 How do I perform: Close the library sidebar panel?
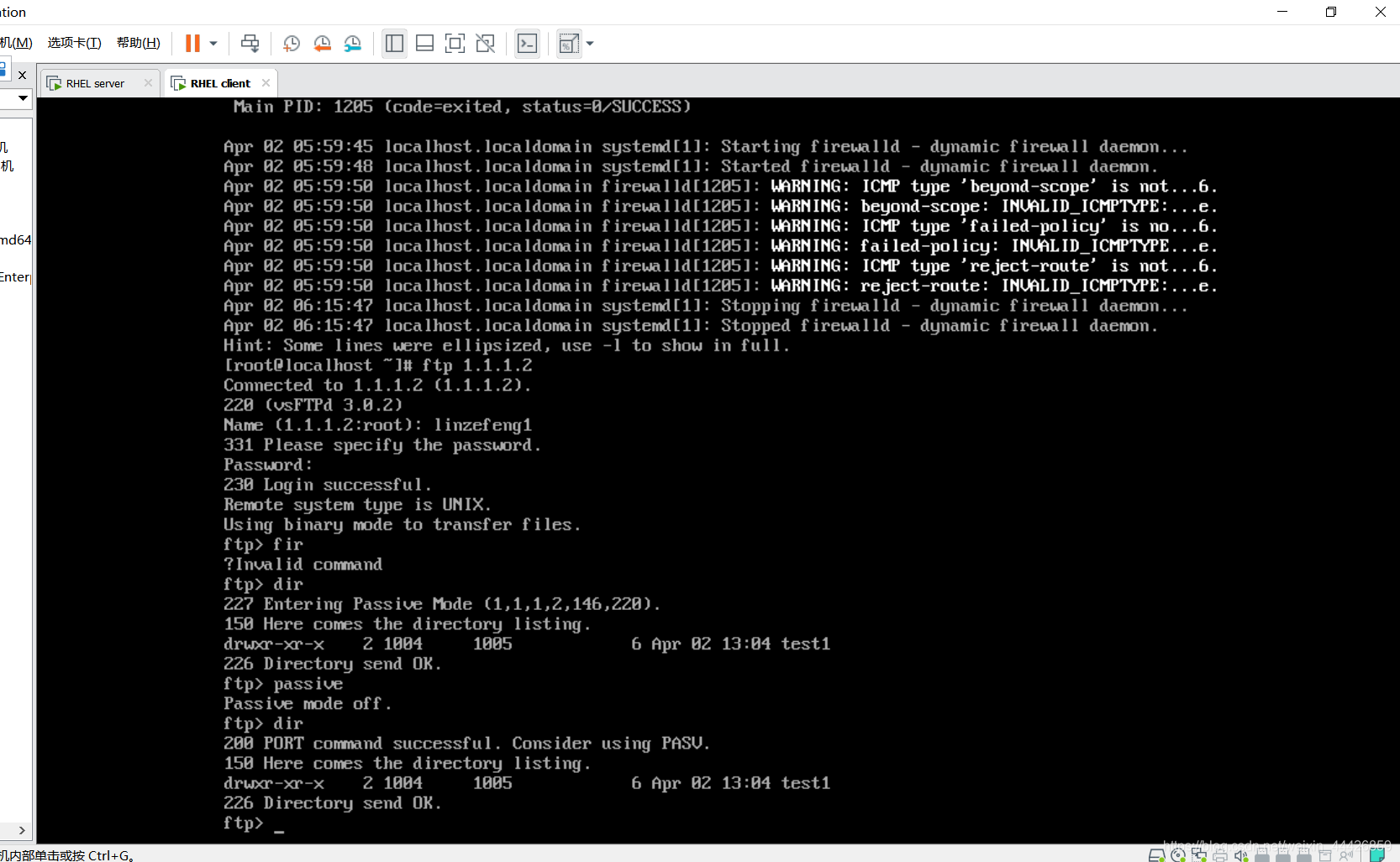coord(23,75)
